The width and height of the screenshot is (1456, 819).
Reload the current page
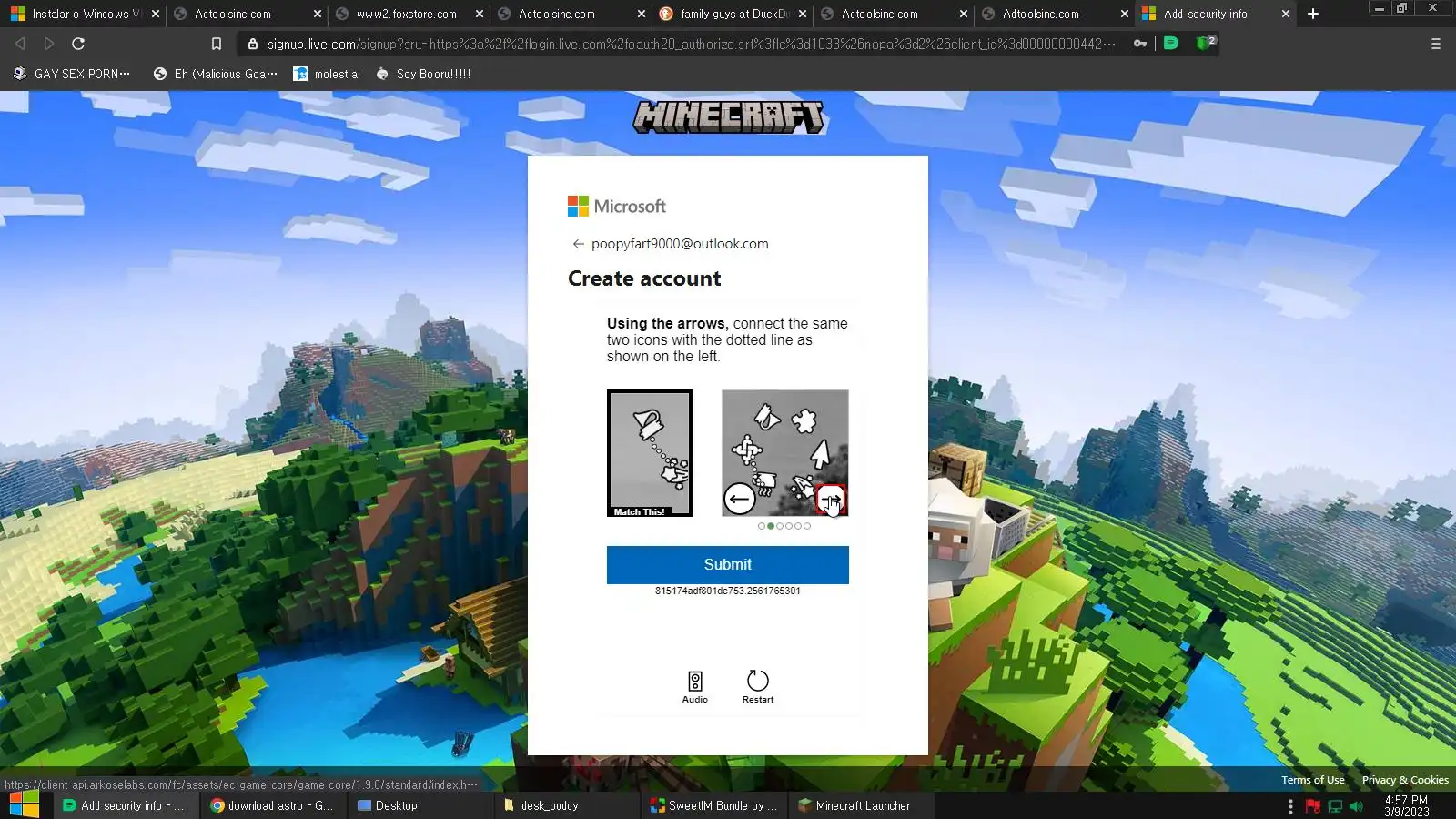(x=78, y=44)
